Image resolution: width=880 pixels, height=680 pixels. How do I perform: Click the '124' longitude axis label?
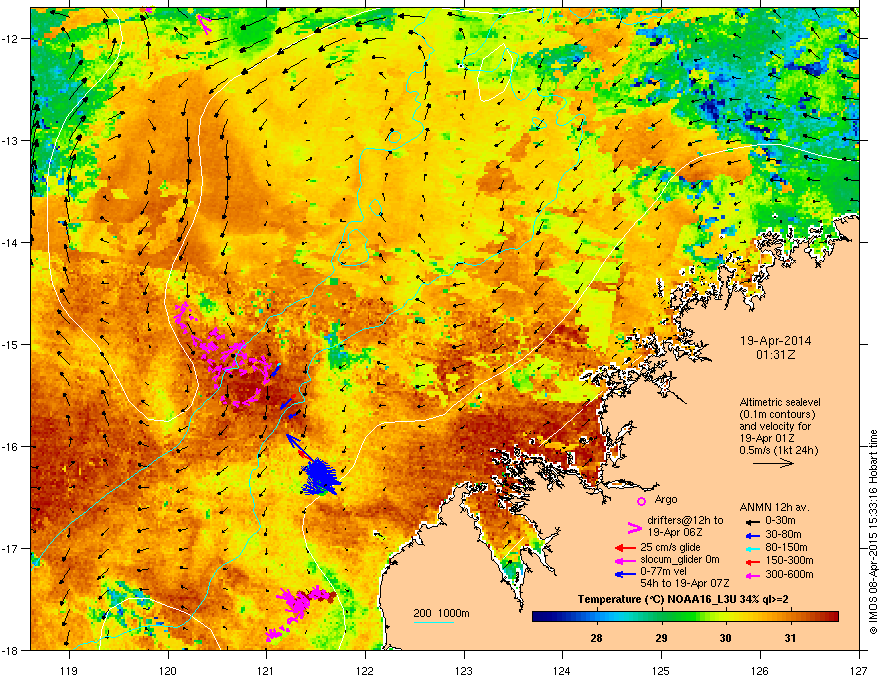pos(562,670)
